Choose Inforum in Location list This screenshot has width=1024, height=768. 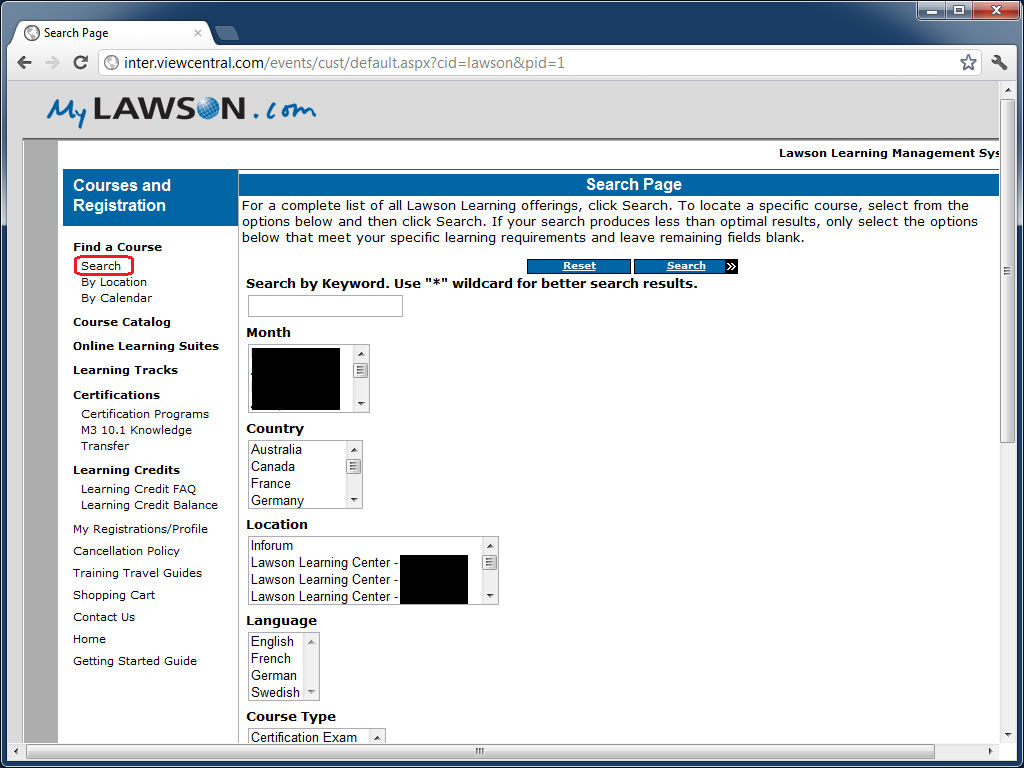coord(272,546)
